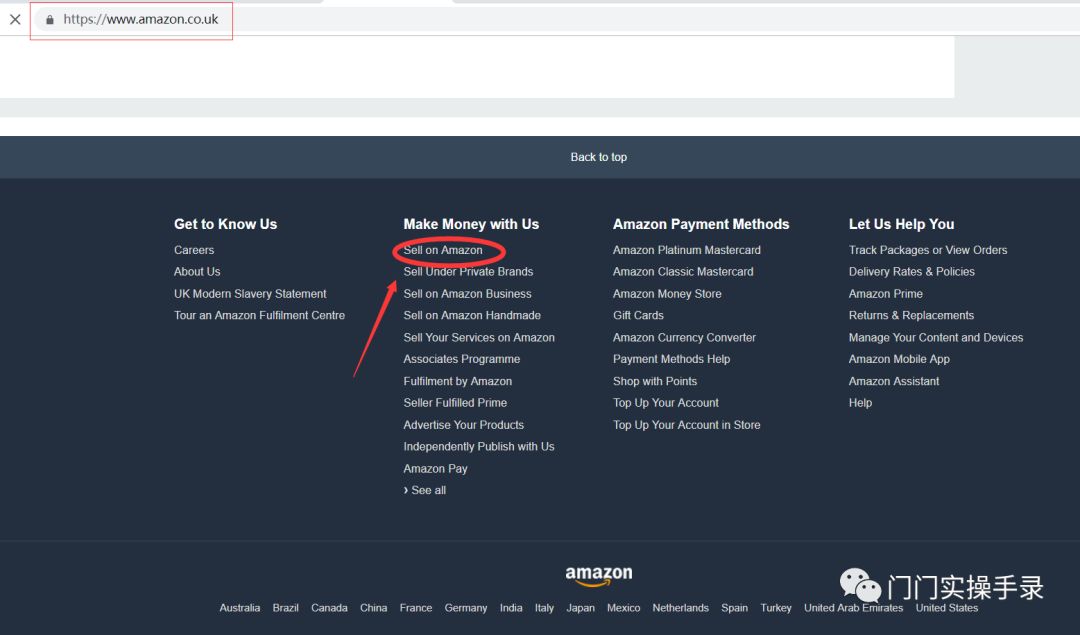1080x635 pixels.
Task: Switch to the Spain site
Action: point(734,608)
